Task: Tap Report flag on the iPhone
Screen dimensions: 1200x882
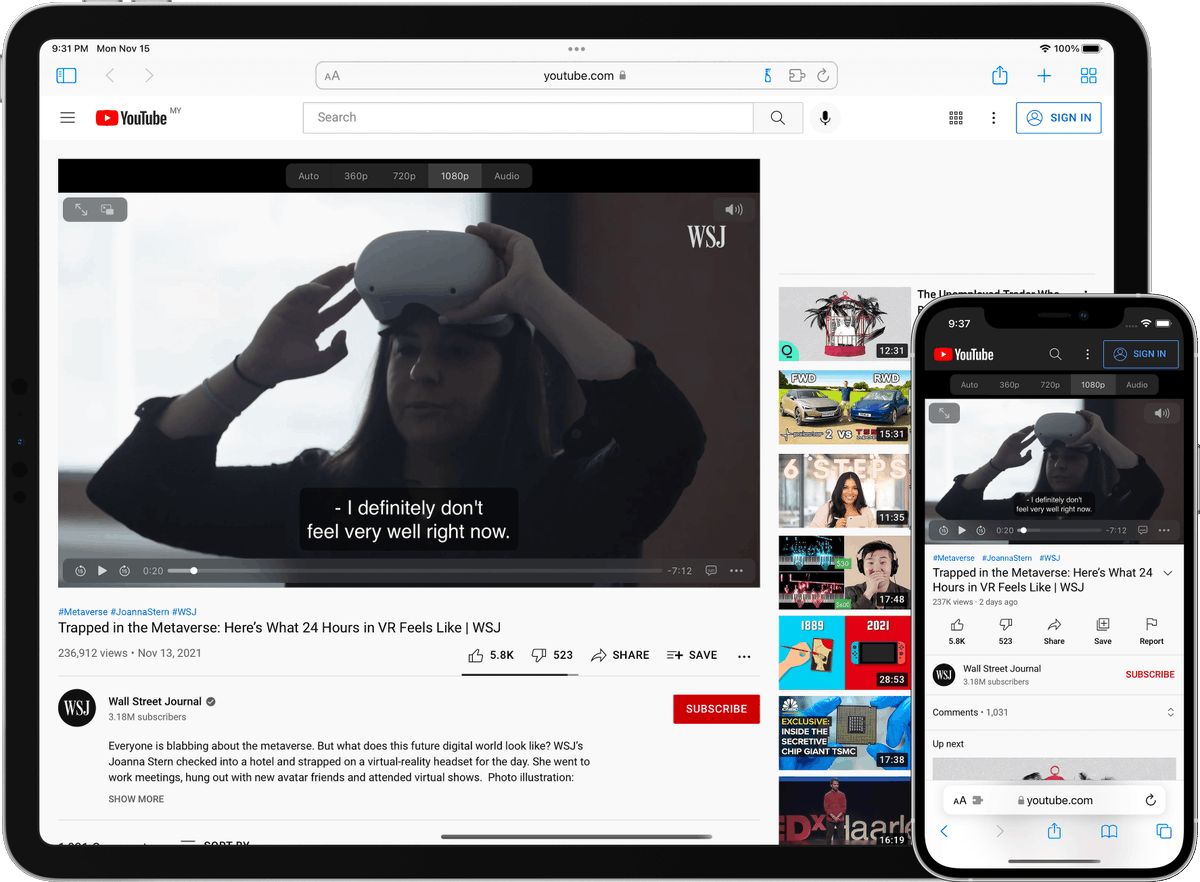Action: (1151, 631)
